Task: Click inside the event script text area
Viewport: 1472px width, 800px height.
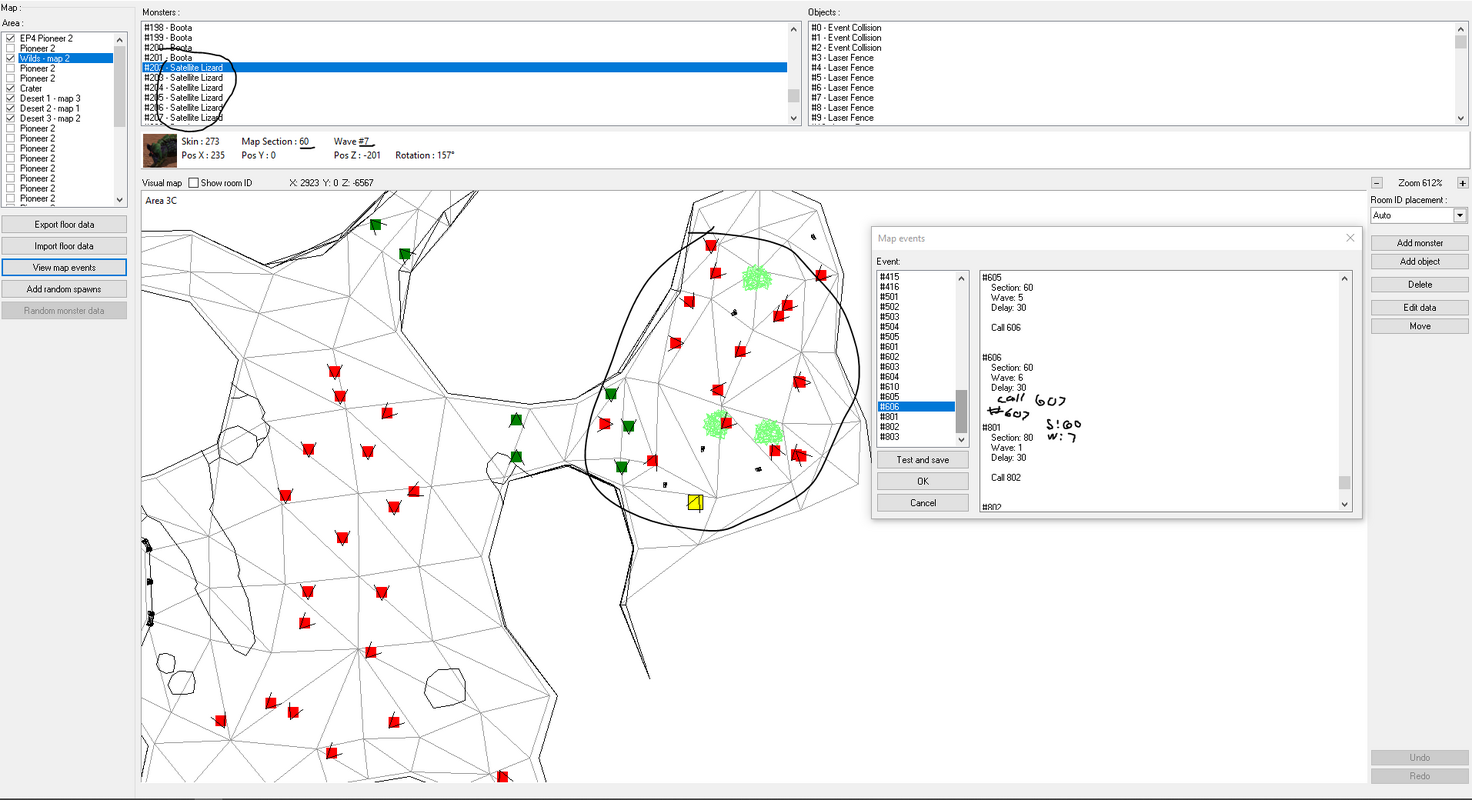Action: 1160,392
